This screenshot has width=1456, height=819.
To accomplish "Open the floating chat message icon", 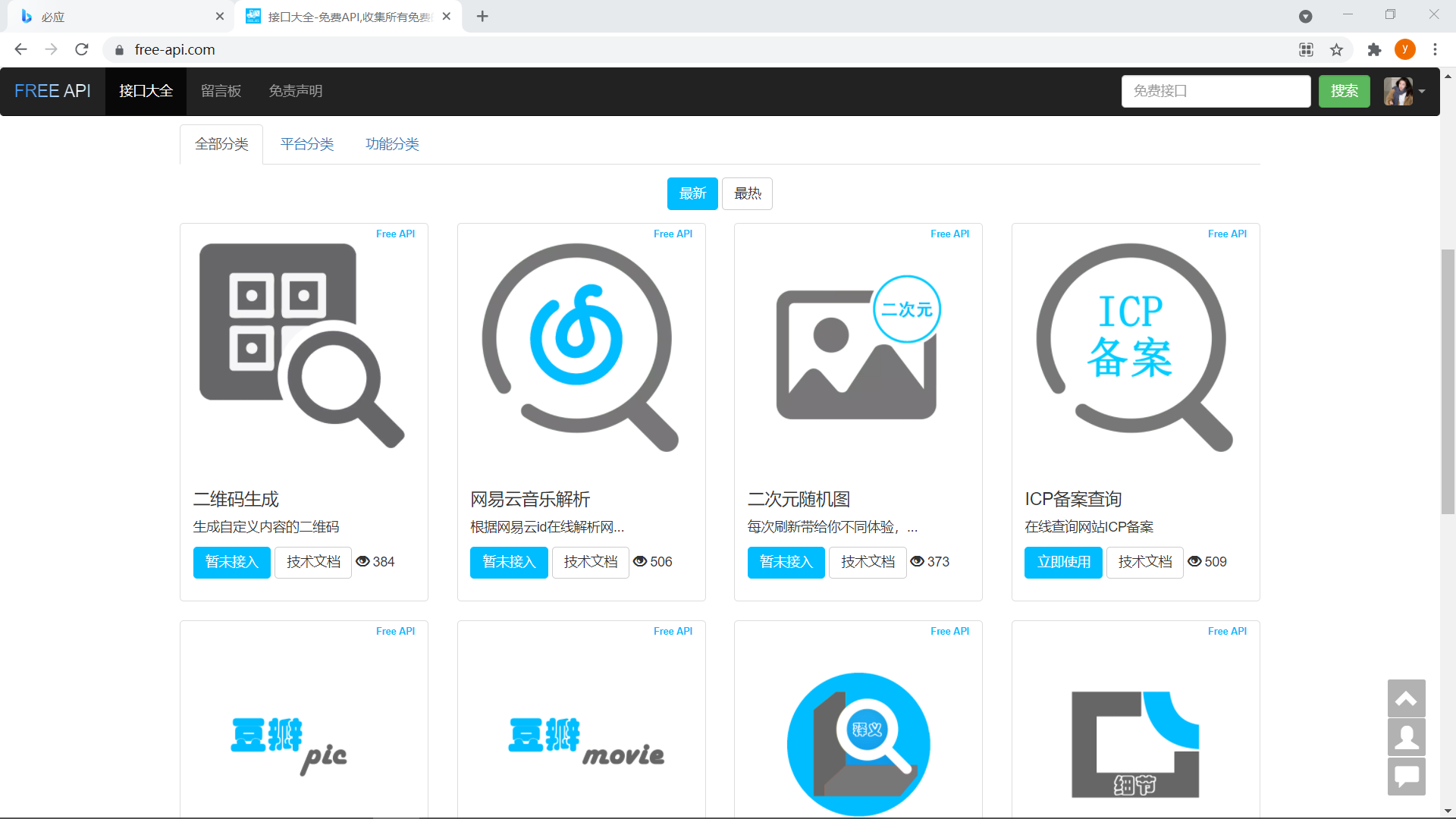I will coord(1406,776).
